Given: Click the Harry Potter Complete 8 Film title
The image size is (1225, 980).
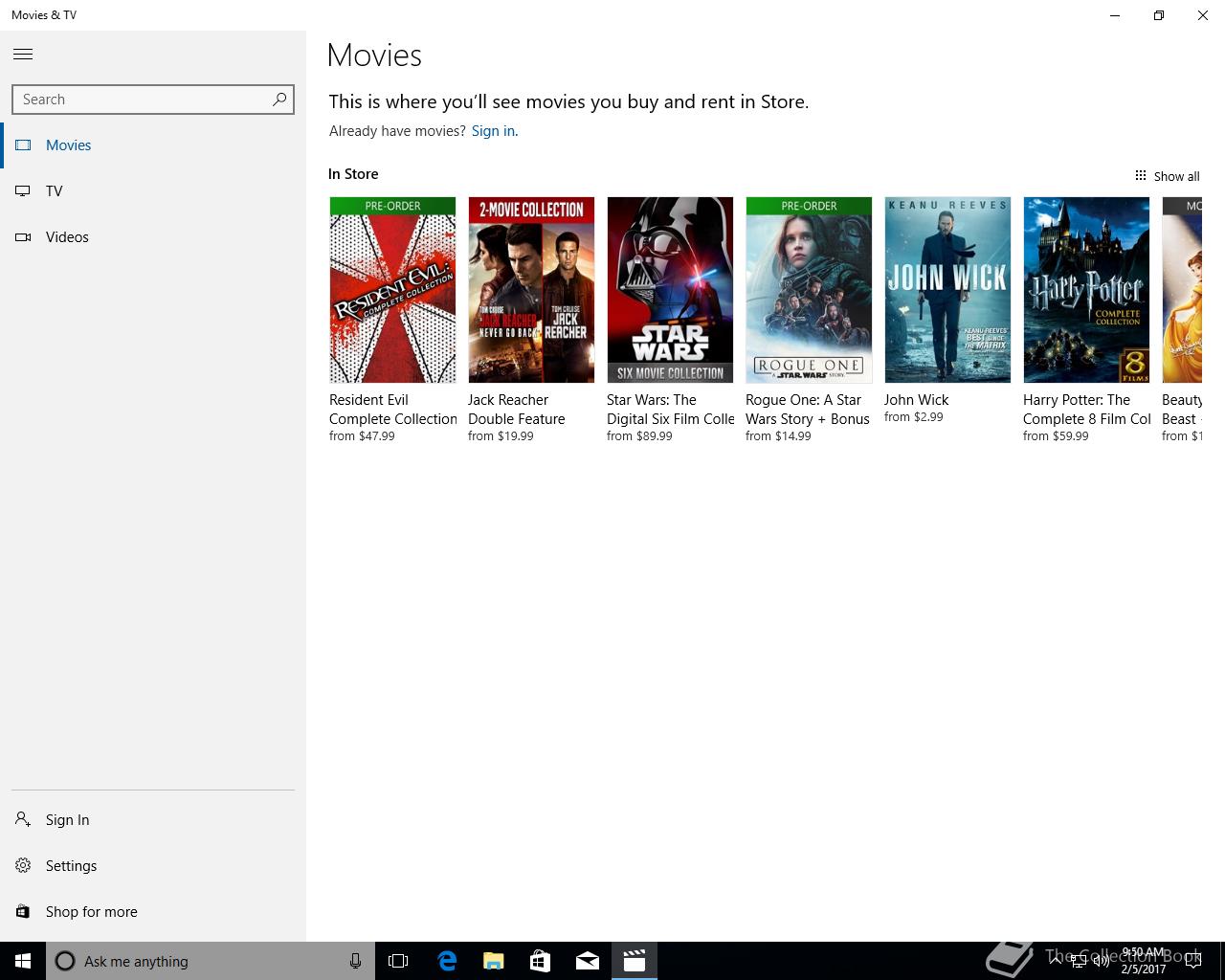Looking at the screenshot, I should (x=1087, y=410).
